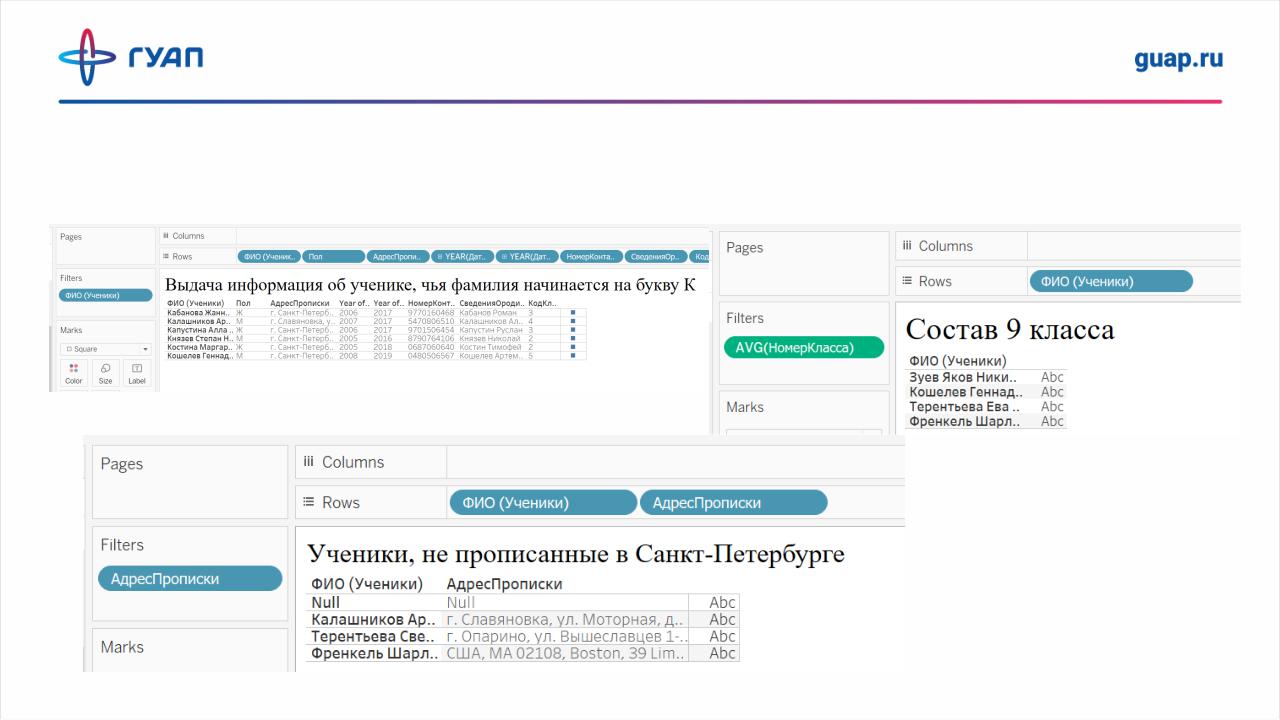1280x720 pixels.
Task: Open the guap.ru link
Action: click(x=1178, y=59)
